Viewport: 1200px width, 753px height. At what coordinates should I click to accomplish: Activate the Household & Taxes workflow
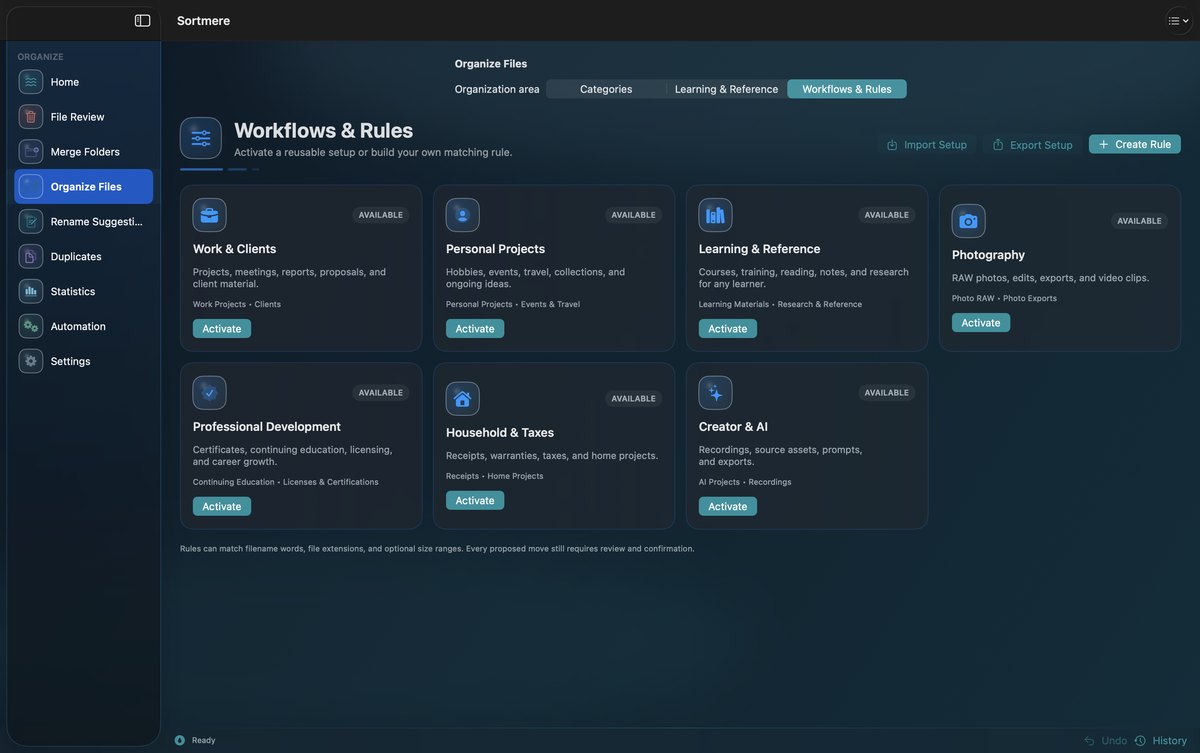[475, 501]
